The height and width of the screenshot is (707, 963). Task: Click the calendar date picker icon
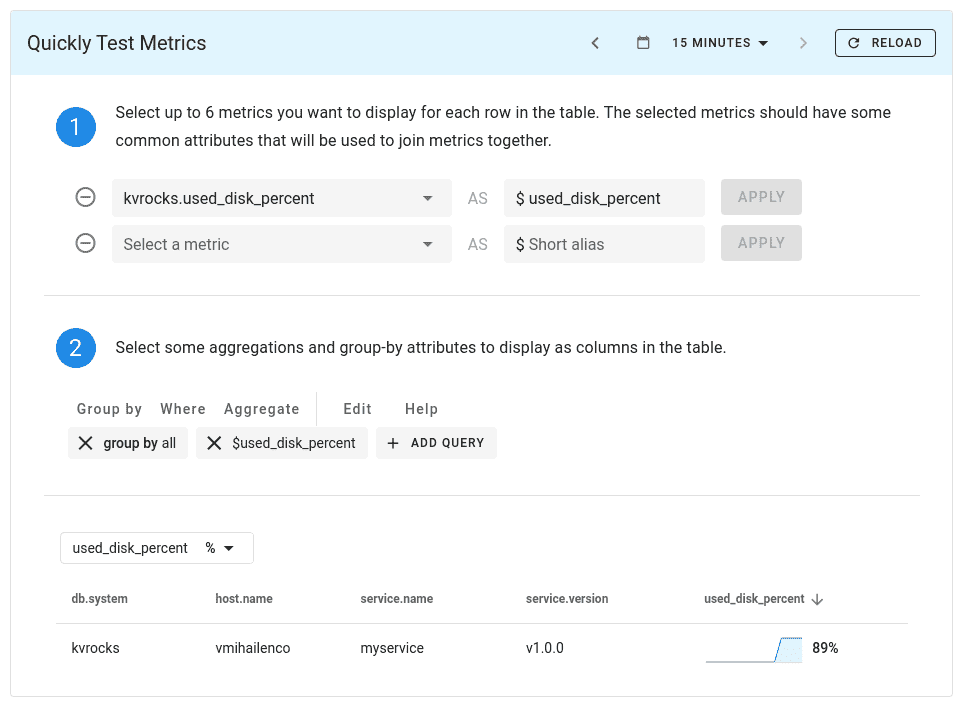pyautogui.click(x=643, y=43)
